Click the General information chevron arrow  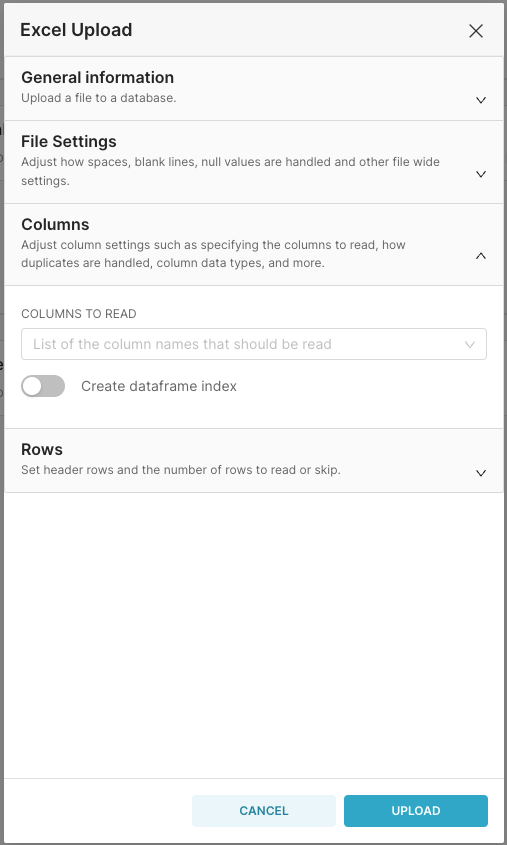click(481, 100)
